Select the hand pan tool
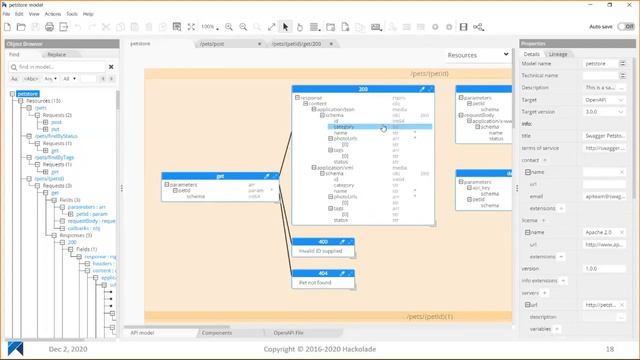Image resolution: width=640 pixels, height=360 pixels. click(300, 27)
